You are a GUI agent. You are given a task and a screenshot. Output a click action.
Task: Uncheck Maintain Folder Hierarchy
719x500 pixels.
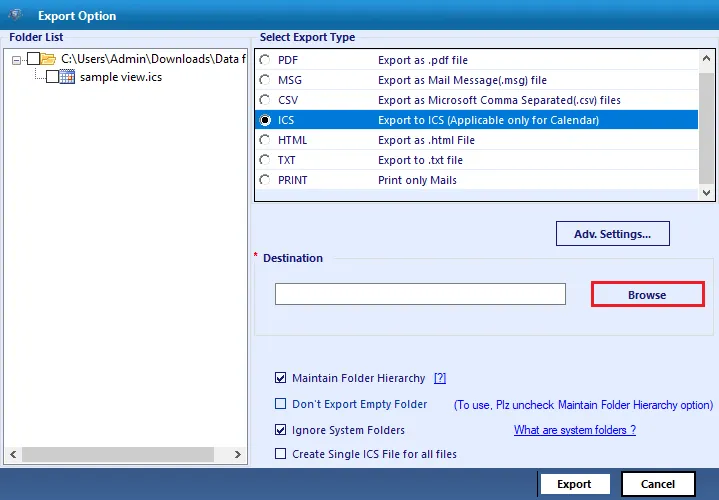[280, 378]
